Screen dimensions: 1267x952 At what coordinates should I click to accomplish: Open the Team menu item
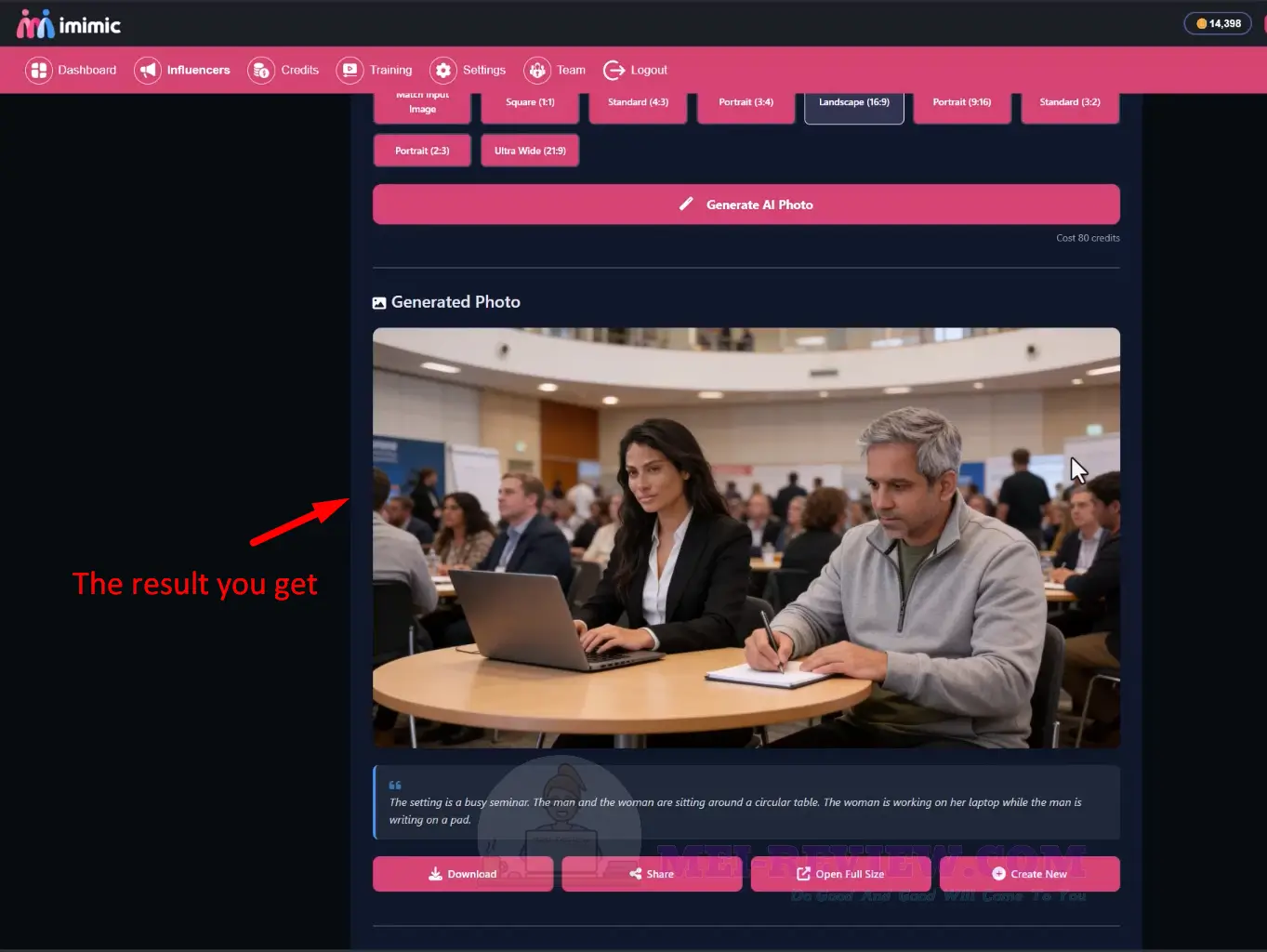tap(555, 70)
